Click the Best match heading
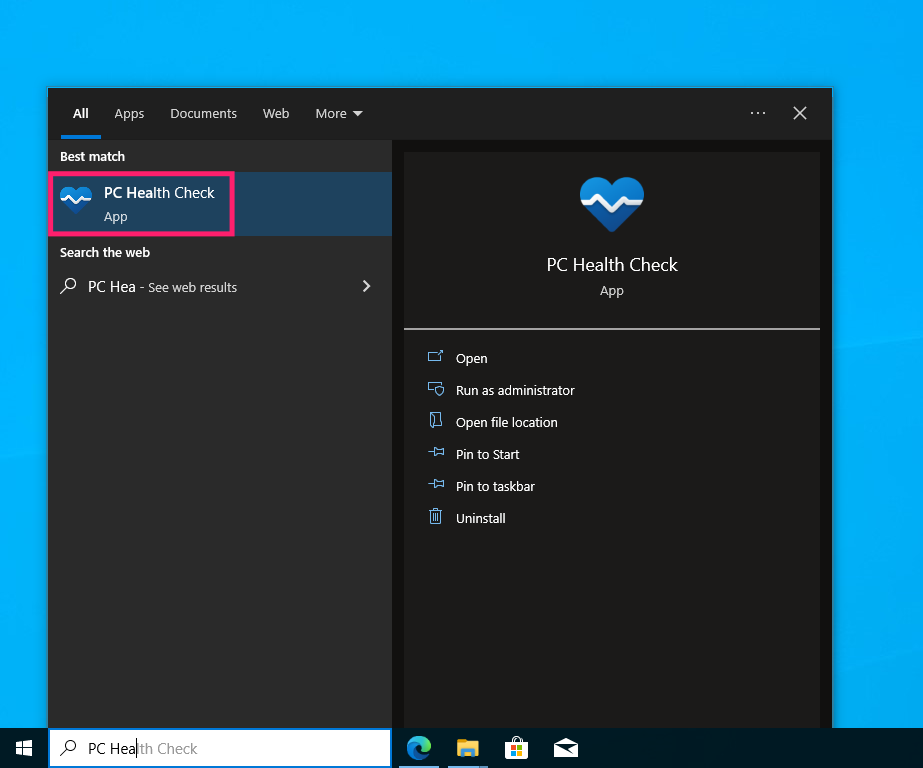Screen dimensions: 923x768 coord(92,157)
